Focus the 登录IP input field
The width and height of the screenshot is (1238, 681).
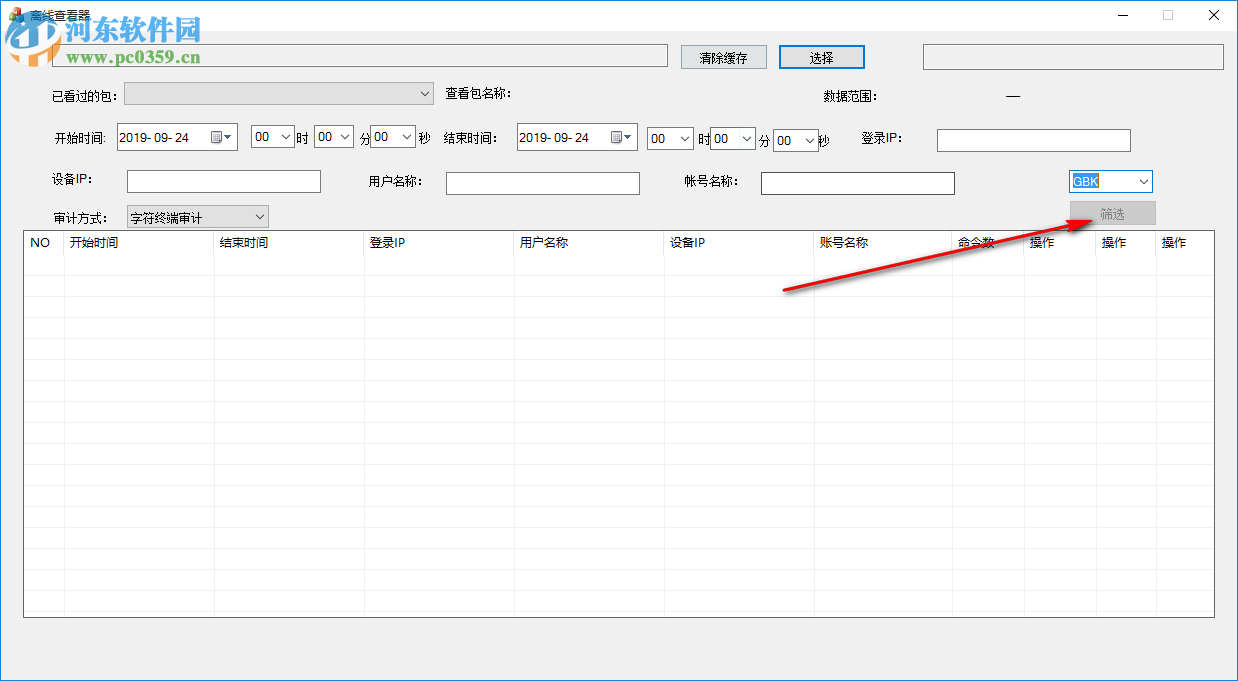pyautogui.click(x=1034, y=140)
